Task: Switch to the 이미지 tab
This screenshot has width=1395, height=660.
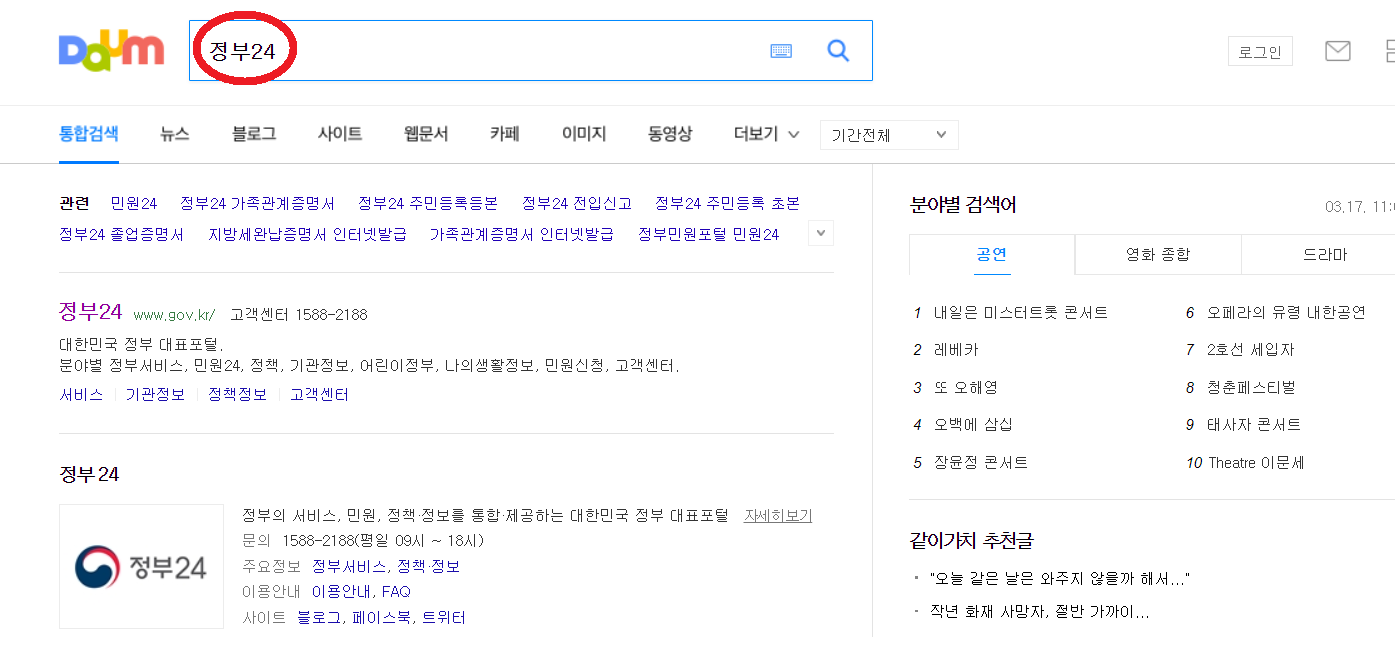Action: click(584, 133)
